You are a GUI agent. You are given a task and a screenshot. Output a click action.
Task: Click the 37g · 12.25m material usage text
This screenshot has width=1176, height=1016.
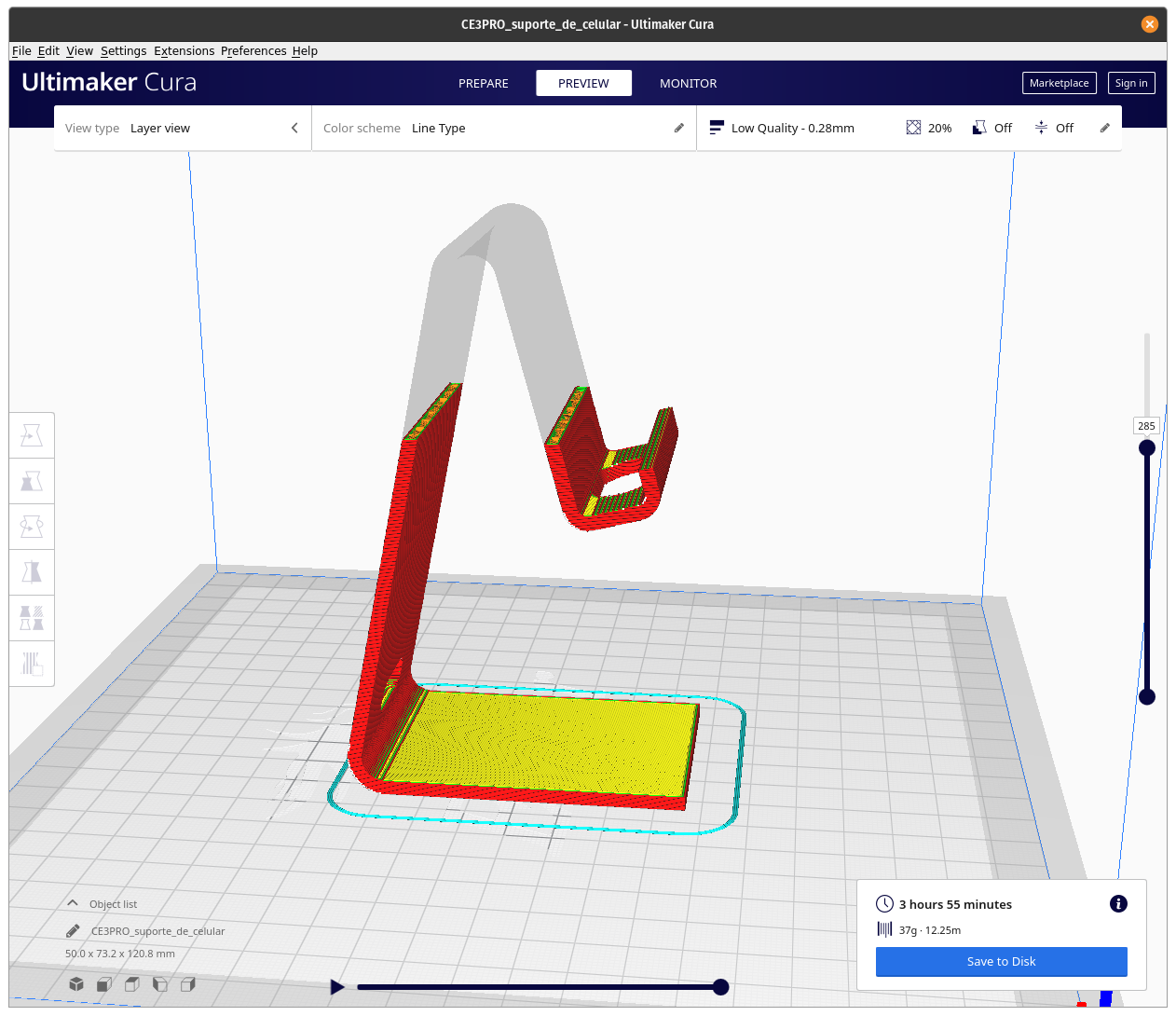[930, 929]
